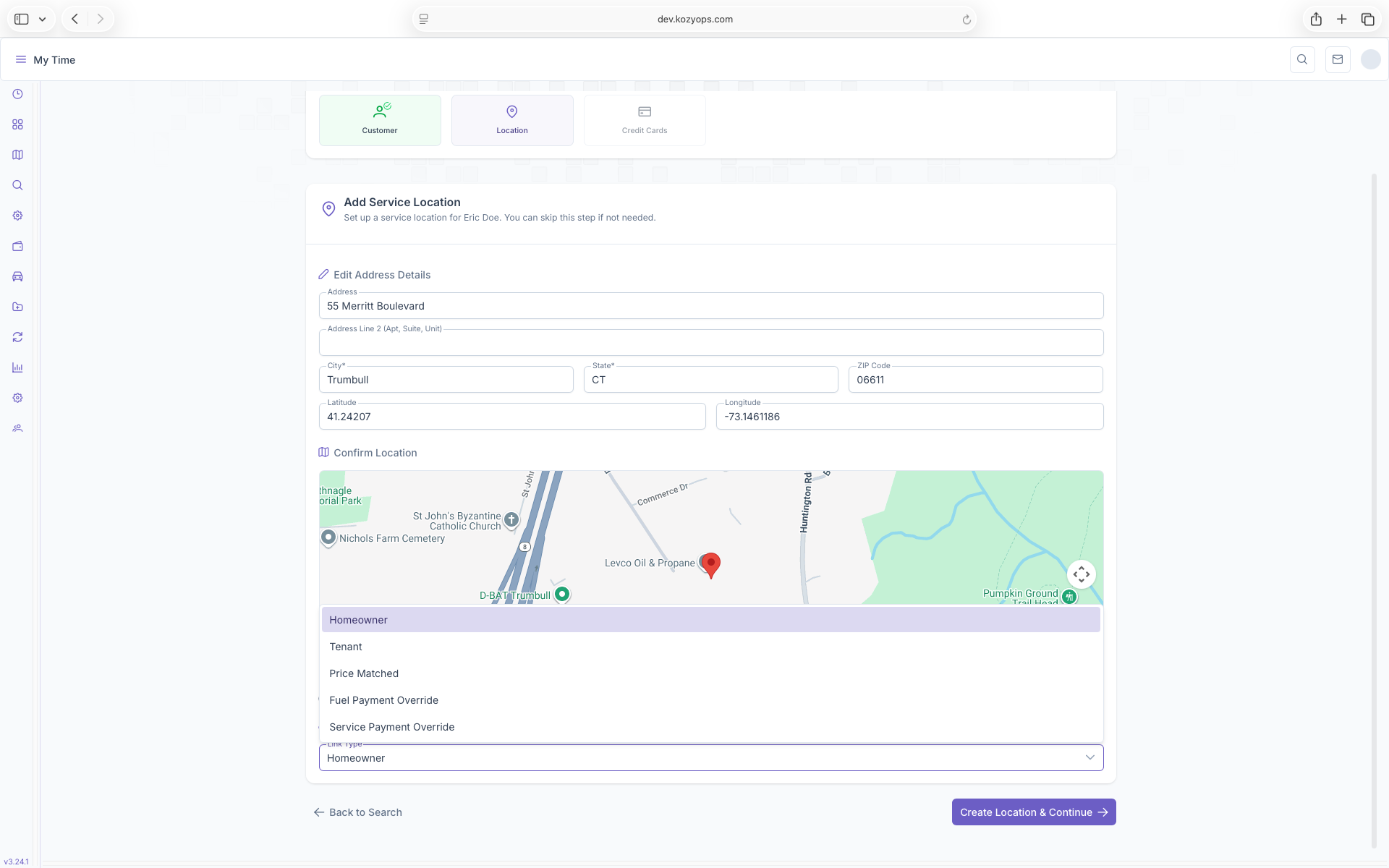This screenshot has width=1389, height=868.
Task: Open the Credit Cards step tab
Action: tap(644, 120)
